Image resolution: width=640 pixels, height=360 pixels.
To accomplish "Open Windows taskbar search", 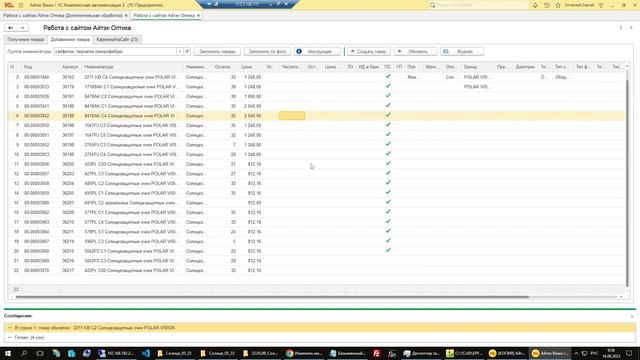I will (24, 353).
